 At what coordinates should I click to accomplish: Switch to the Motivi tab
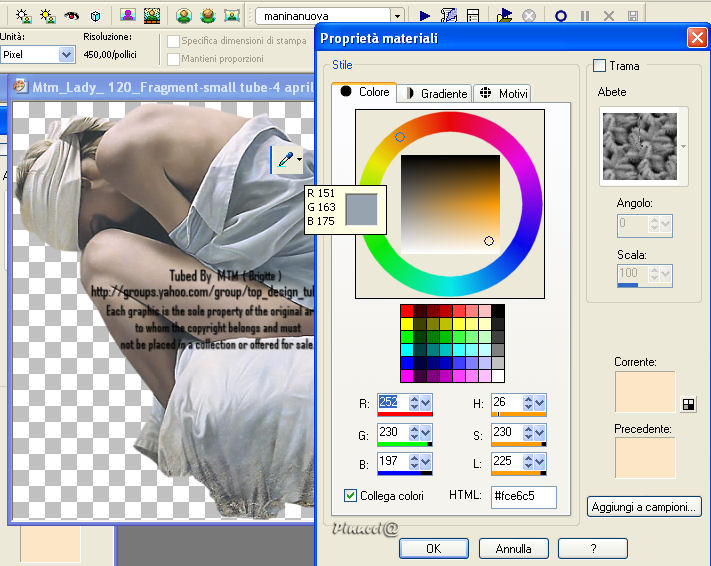point(503,93)
